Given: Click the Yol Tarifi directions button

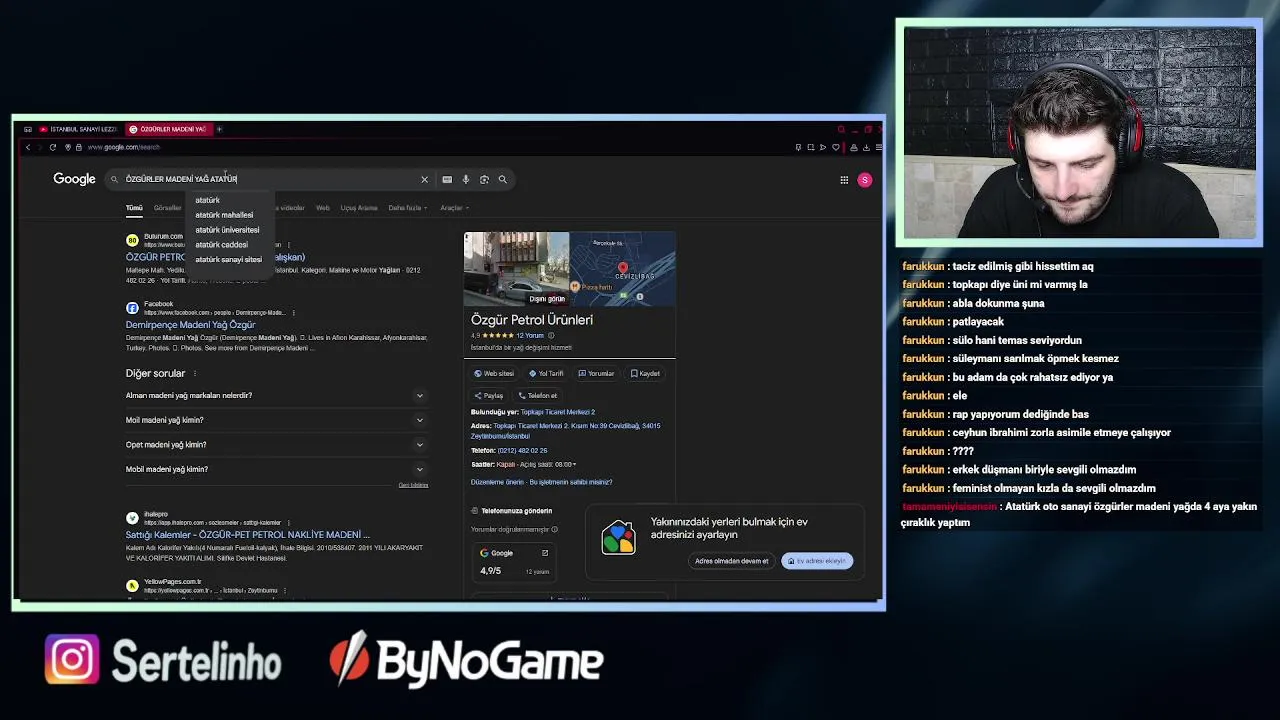Looking at the screenshot, I should [x=546, y=373].
